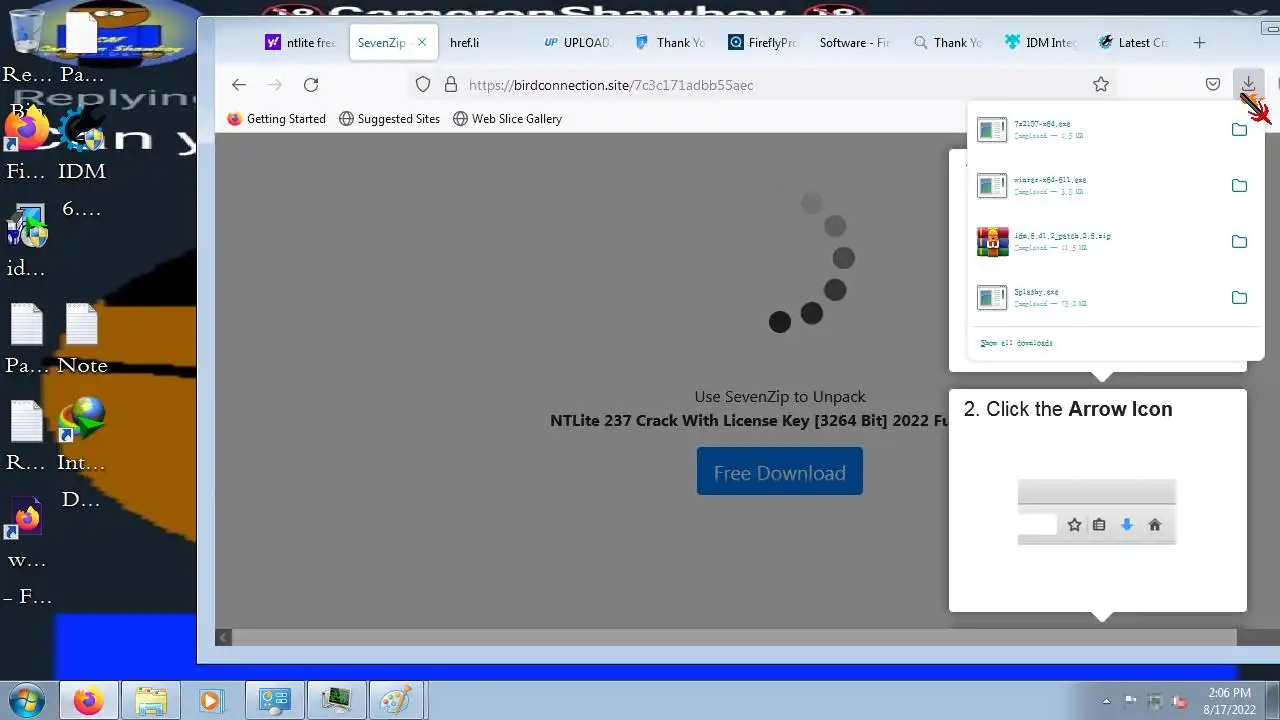
Task: Switch to the IDM Integ tab
Action: 1040,43
